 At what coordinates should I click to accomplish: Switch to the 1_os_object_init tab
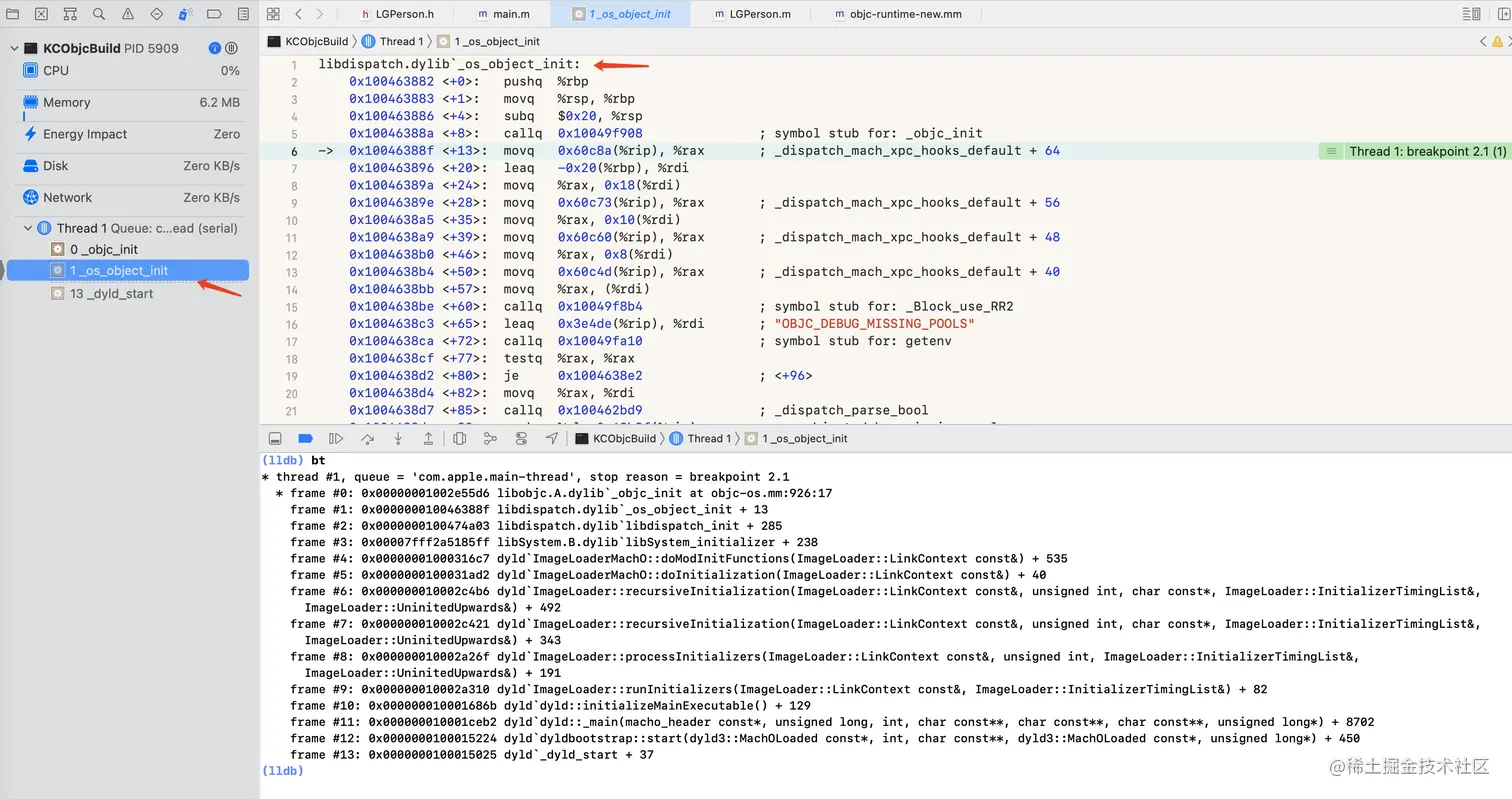point(621,14)
